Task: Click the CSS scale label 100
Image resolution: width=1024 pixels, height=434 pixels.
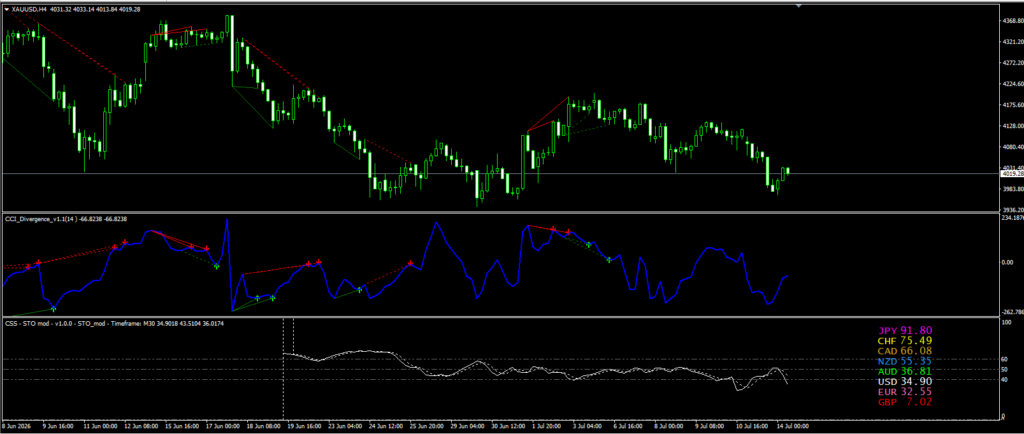Action: tap(1006, 323)
